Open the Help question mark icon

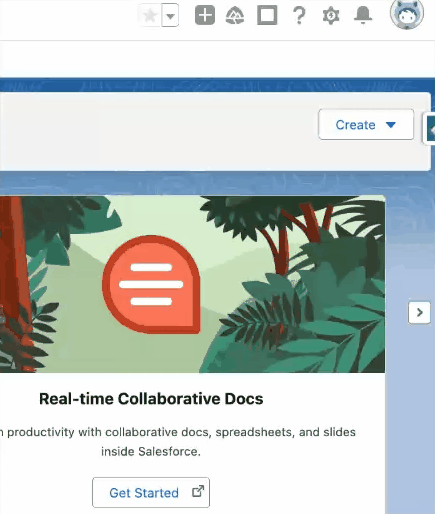299,16
